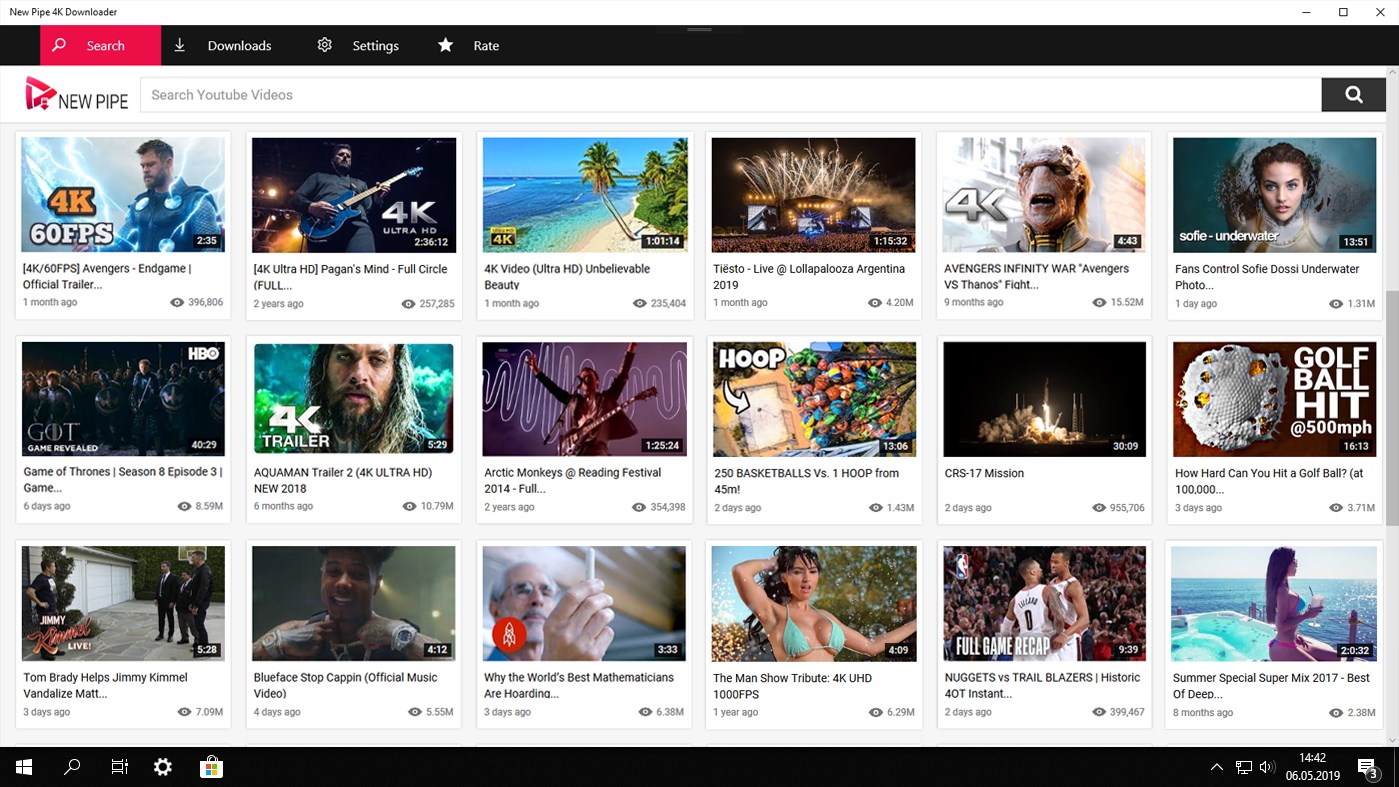Click title "Arctic Monkeys @ Reading Festival 2014"

(x=573, y=481)
